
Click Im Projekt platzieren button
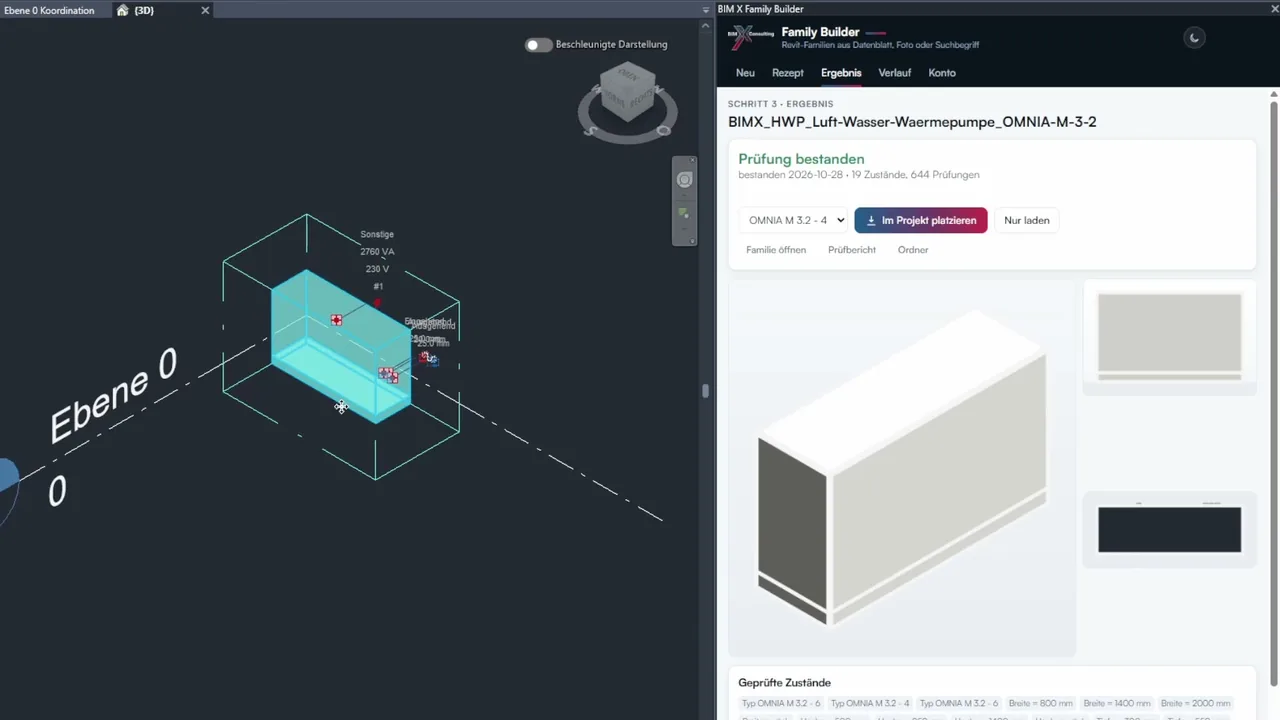921,220
